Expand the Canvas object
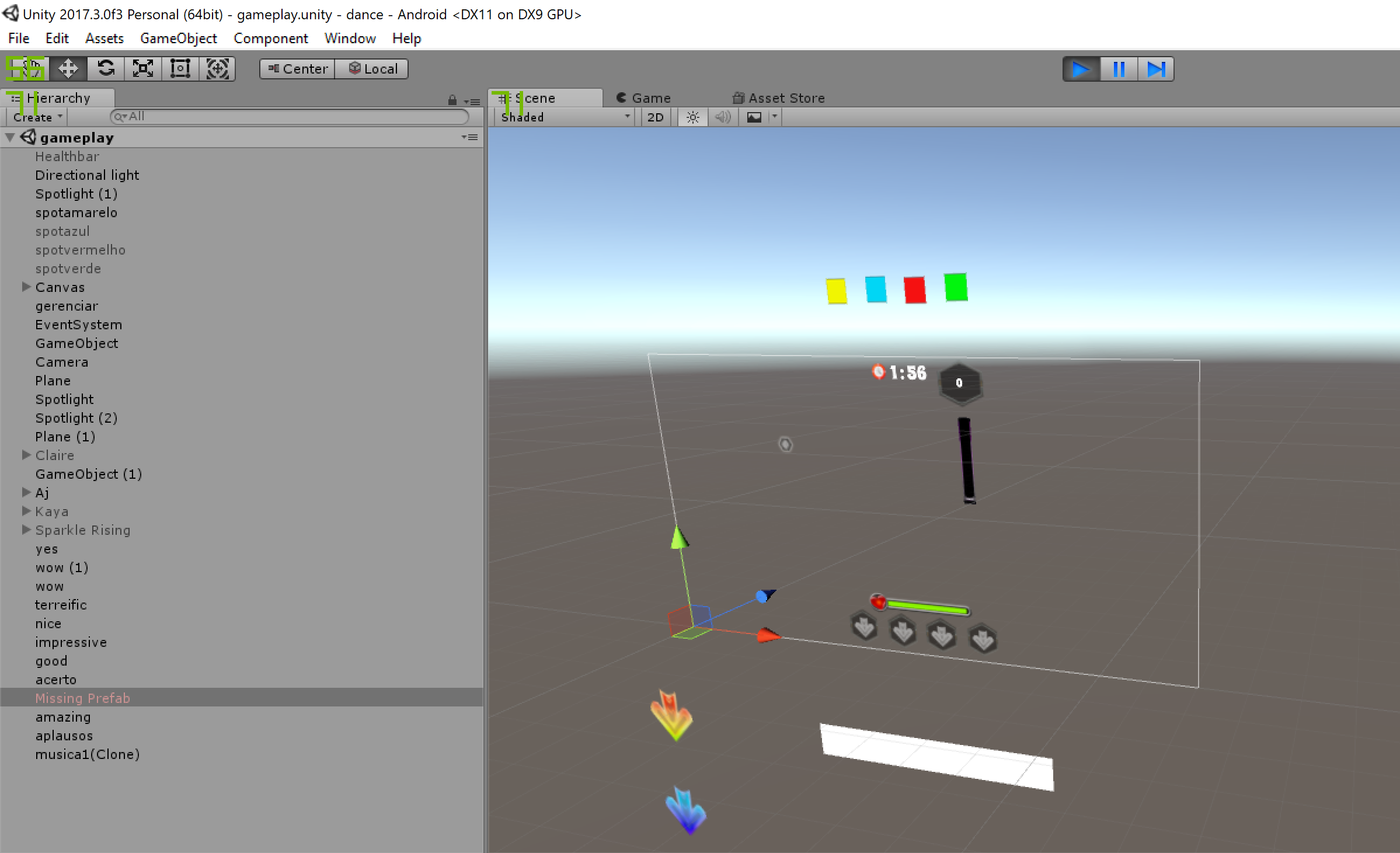This screenshot has height=853, width=1400. (x=26, y=287)
